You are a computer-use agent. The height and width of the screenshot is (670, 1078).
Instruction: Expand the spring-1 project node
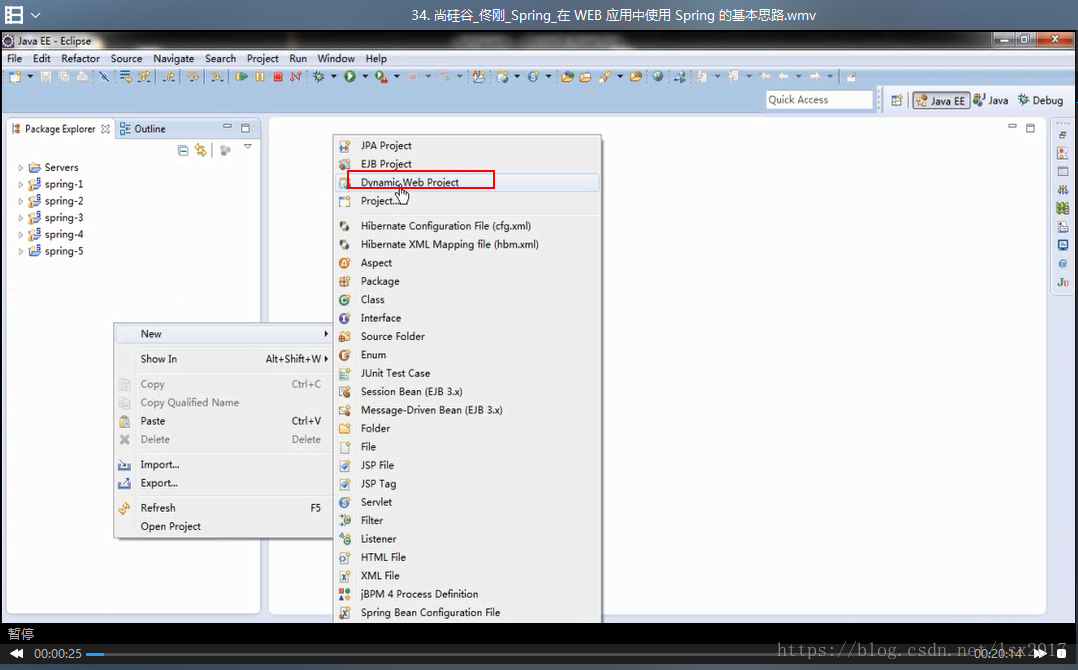[21, 184]
